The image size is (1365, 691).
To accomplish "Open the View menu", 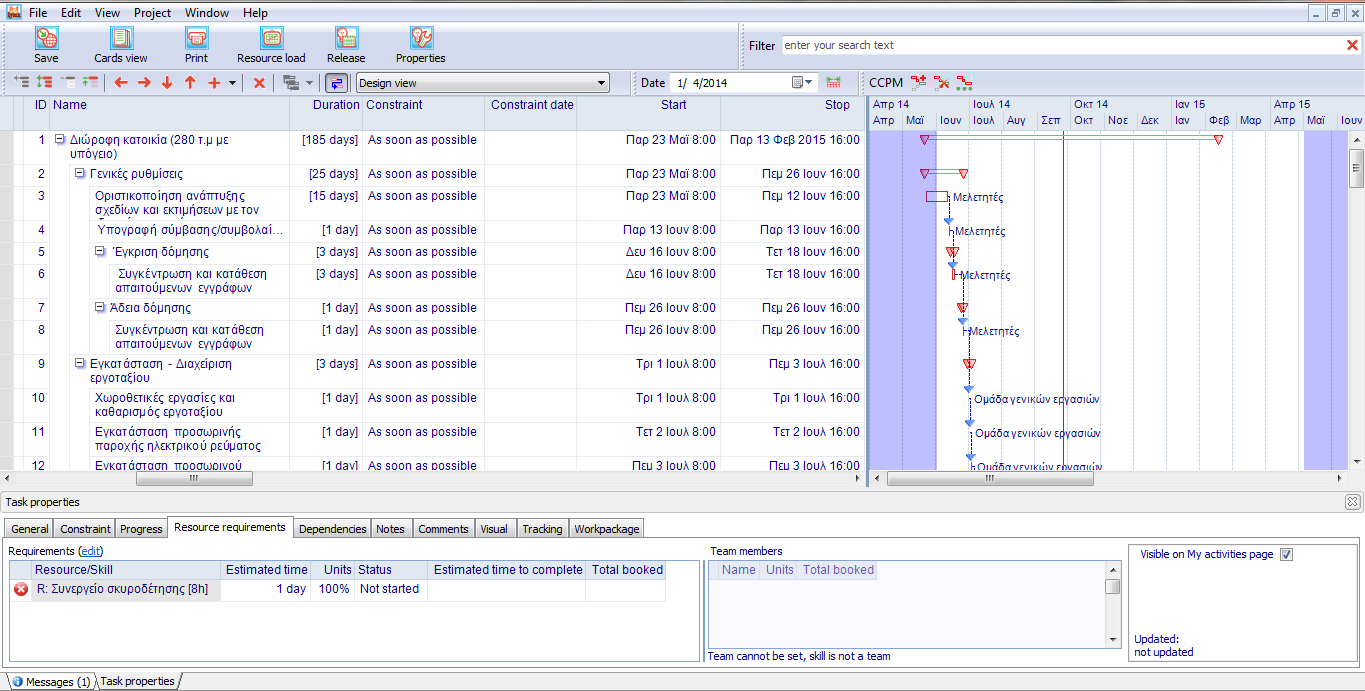I will coord(107,13).
